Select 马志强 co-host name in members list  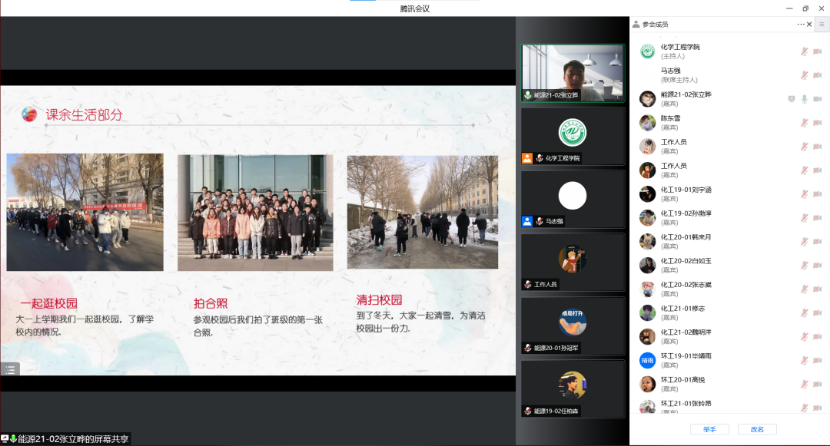[x=671, y=71]
